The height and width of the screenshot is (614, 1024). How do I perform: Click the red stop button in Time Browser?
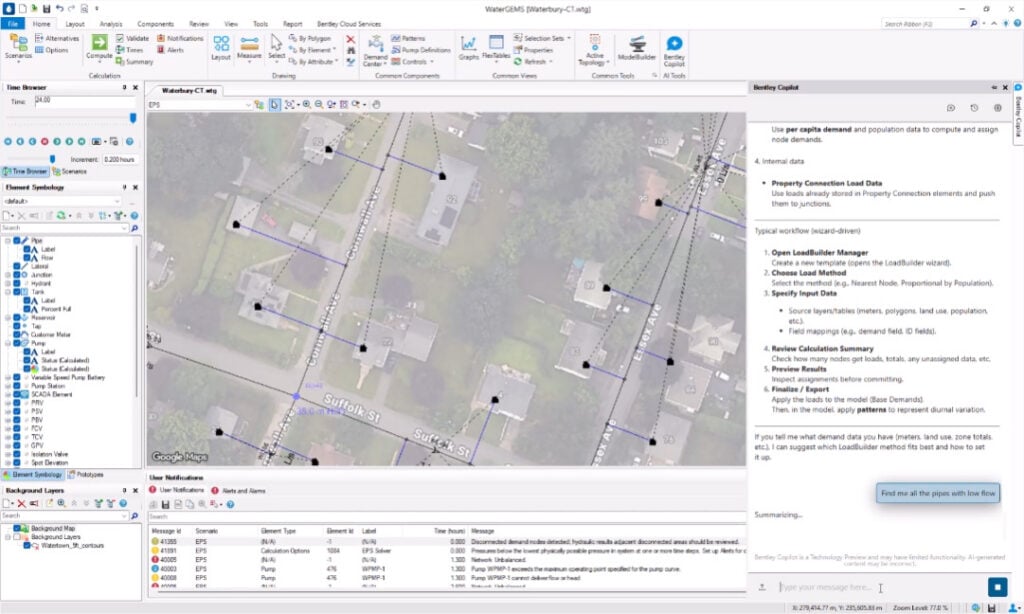(x=45, y=141)
